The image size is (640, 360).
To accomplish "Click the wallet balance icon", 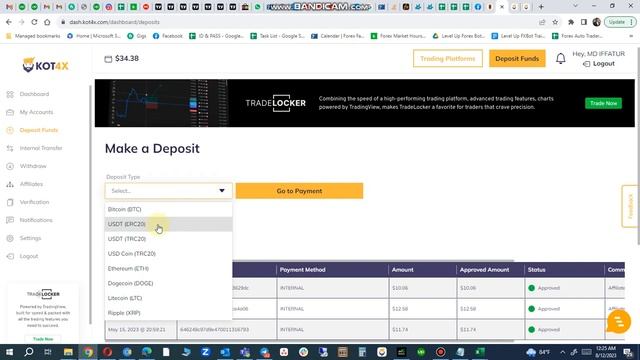I will point(108,59).
